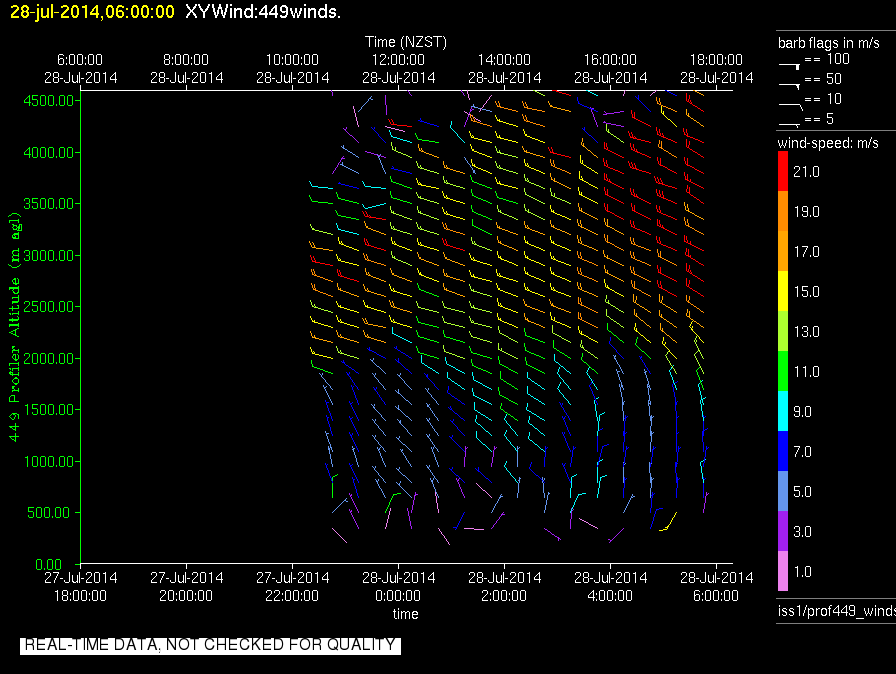Screen dimensions: 896x674
Task: Click the Time (NZST) axis label
Action: (x=405, y=42)
